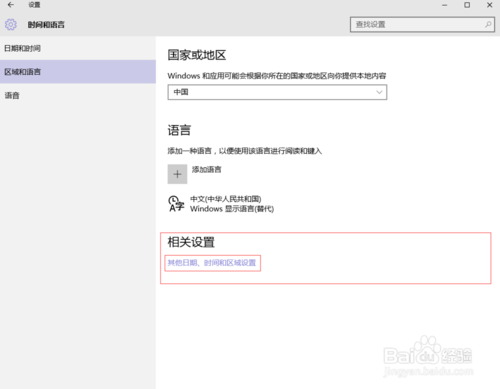500x389 pixels.
Task: Open 其他日期、时间和区域设置 link
Action: pyautogui.click(x=212, y=263)
